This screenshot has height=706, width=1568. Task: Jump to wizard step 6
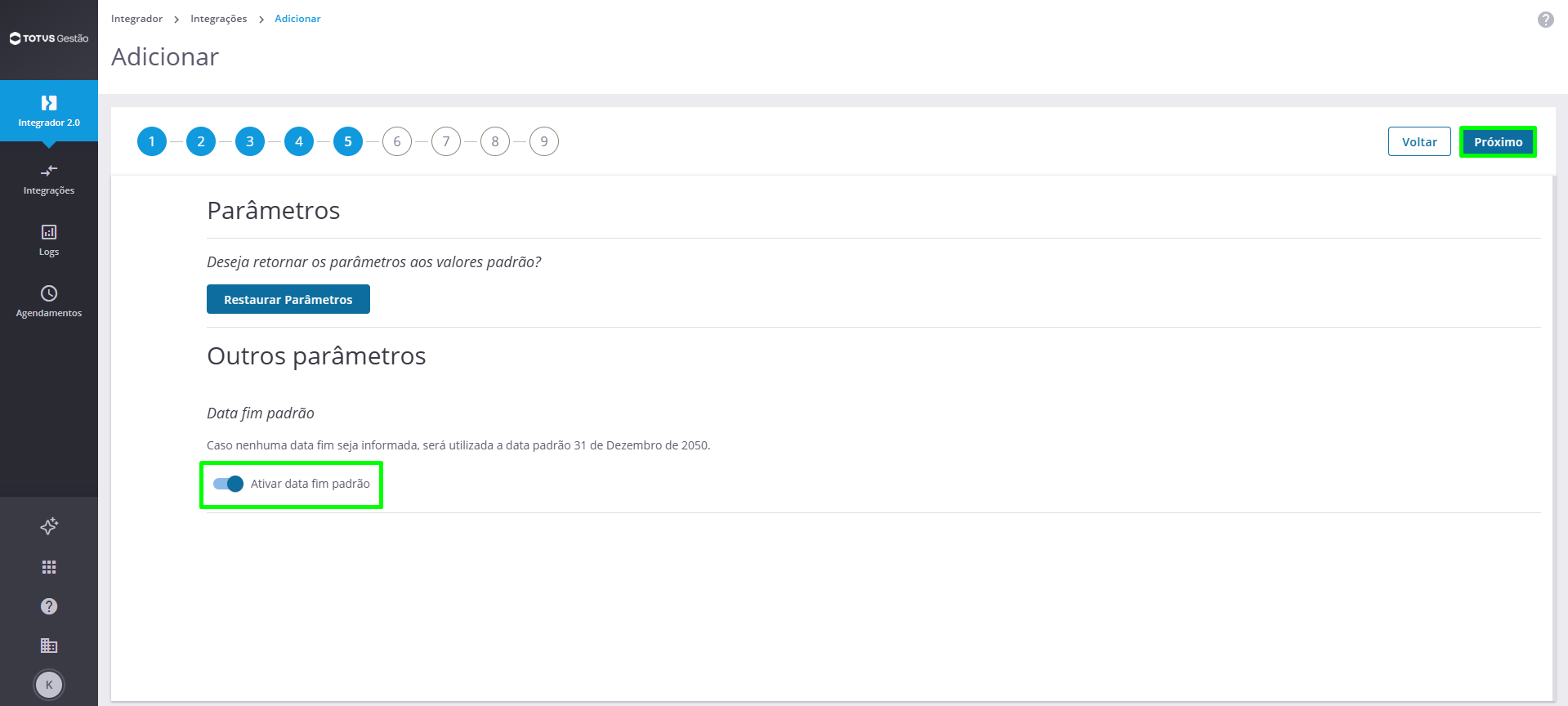397,141
